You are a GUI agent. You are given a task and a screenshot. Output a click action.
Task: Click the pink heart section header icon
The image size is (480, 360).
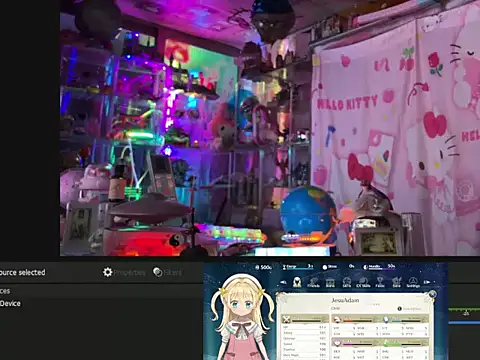tap(337, 343)
